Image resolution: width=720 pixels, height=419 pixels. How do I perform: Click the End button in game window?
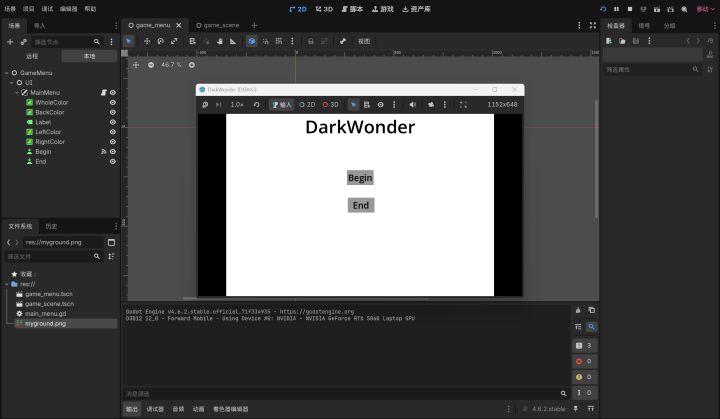(361, 205)
